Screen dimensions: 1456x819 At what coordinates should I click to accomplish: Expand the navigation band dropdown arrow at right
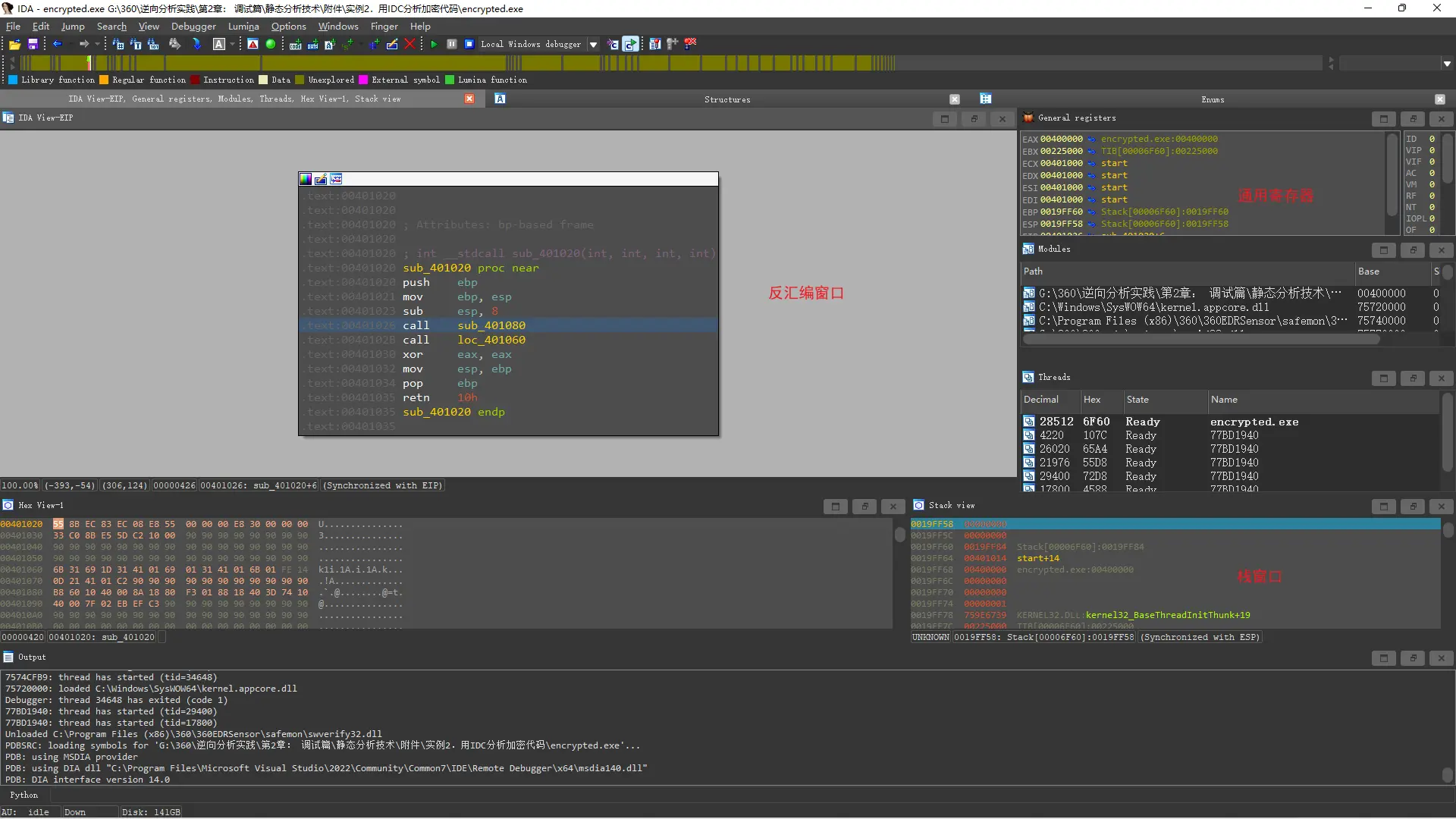click(1447, 64)
